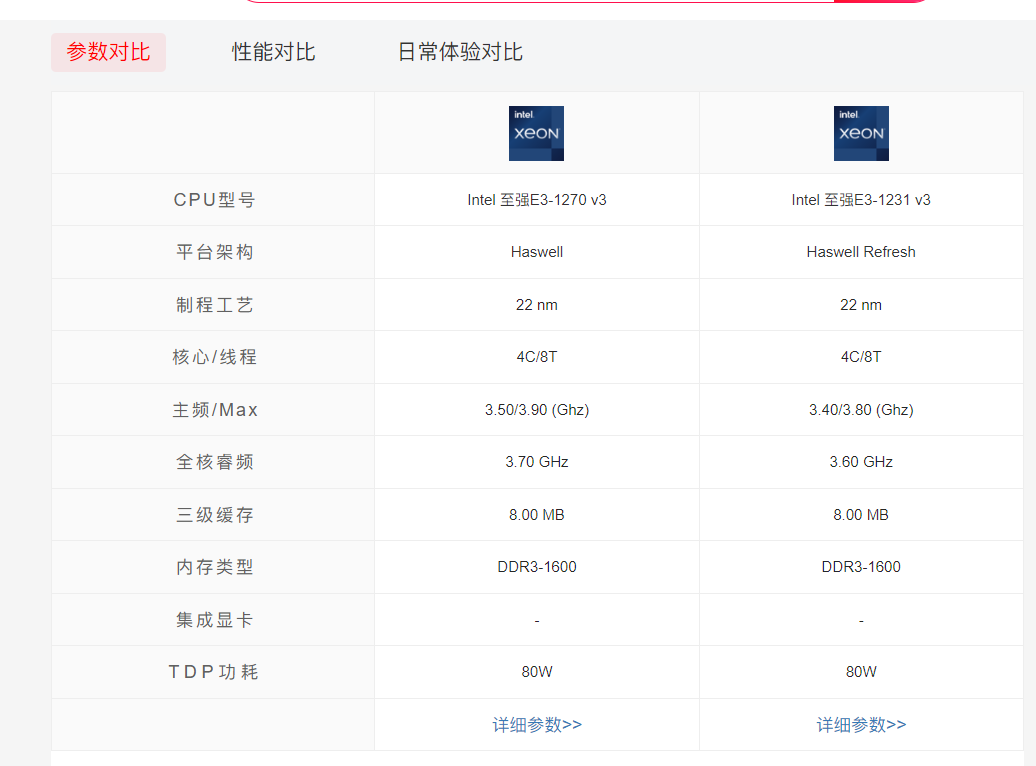Click the 三级缓存 row label
The width and height of the screenshot is (1036, 766).
coord(214,515)
